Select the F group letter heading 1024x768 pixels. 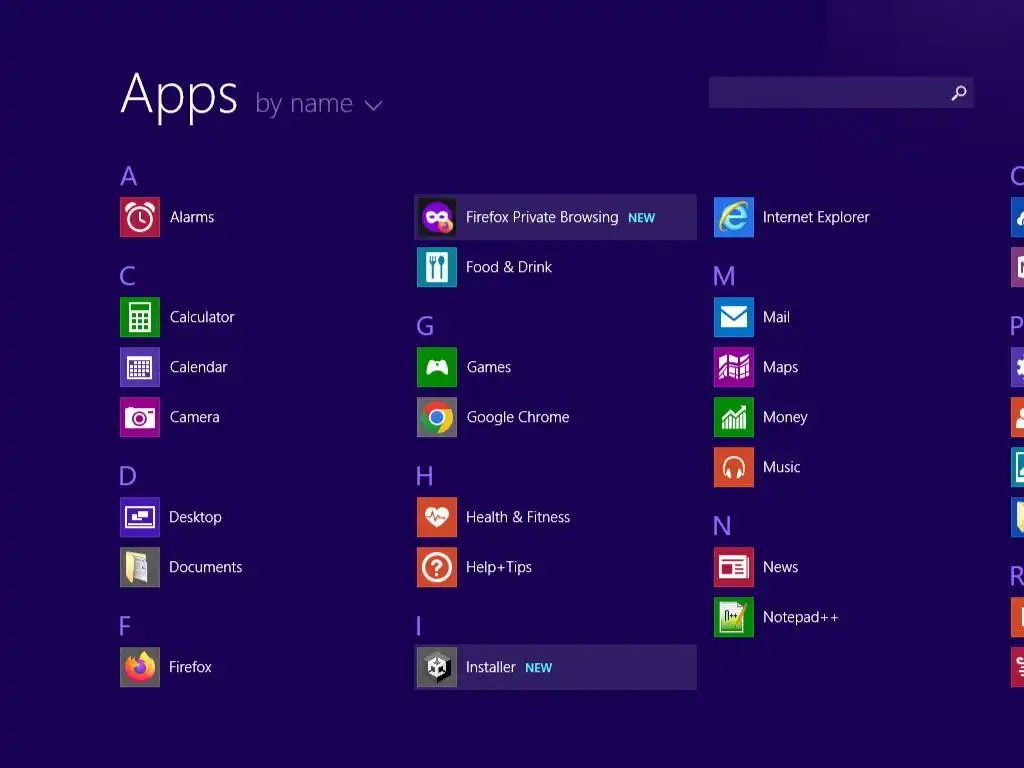(x=125, y=626)
